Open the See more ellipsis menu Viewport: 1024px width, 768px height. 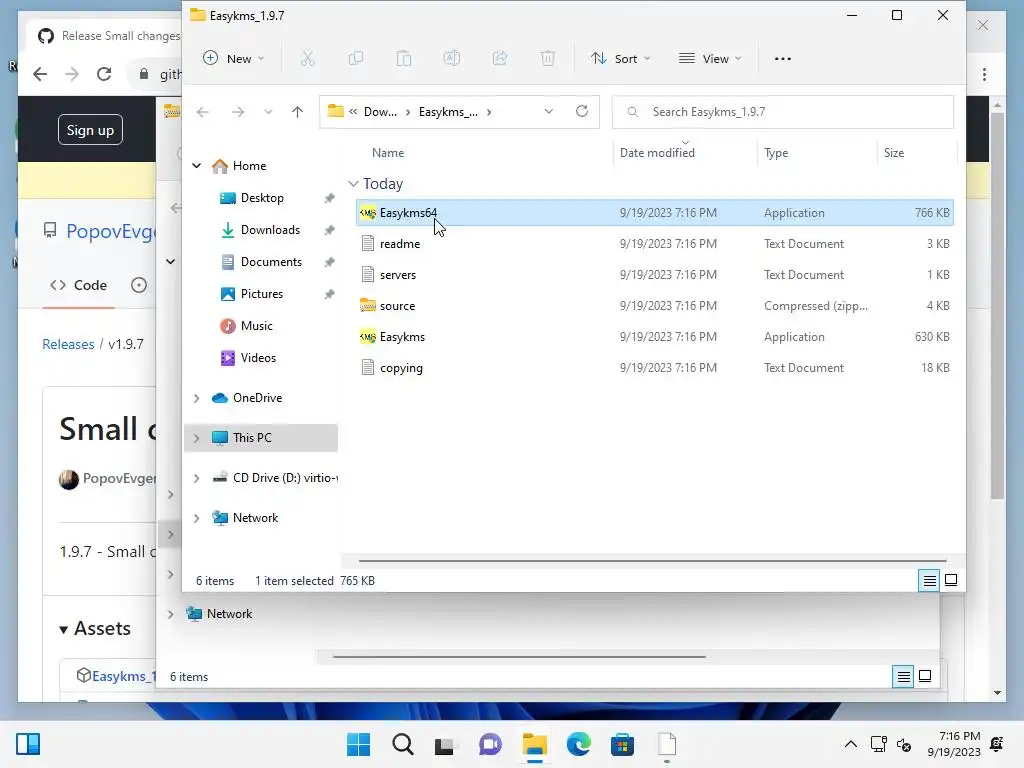[782, 59]
